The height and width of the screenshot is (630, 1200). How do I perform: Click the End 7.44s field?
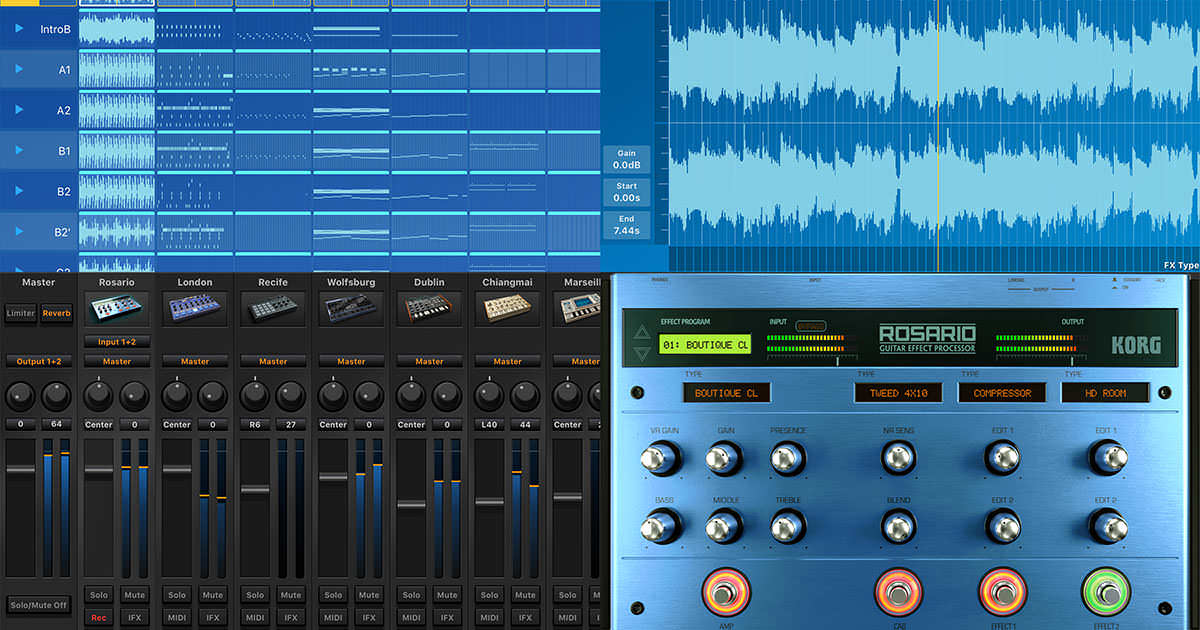pyautogui.click(x=626, y=225)
